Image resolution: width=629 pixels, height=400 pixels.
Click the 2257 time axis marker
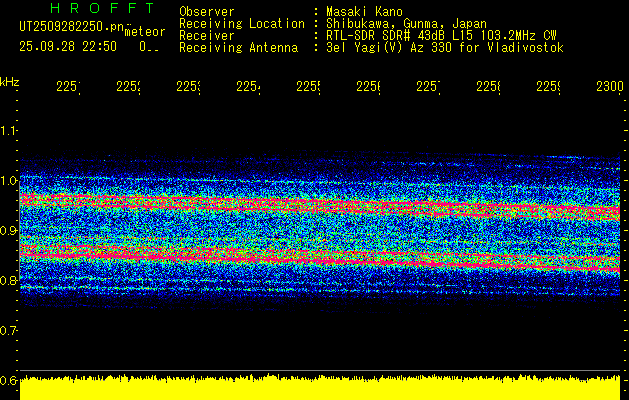click(428, 87)
